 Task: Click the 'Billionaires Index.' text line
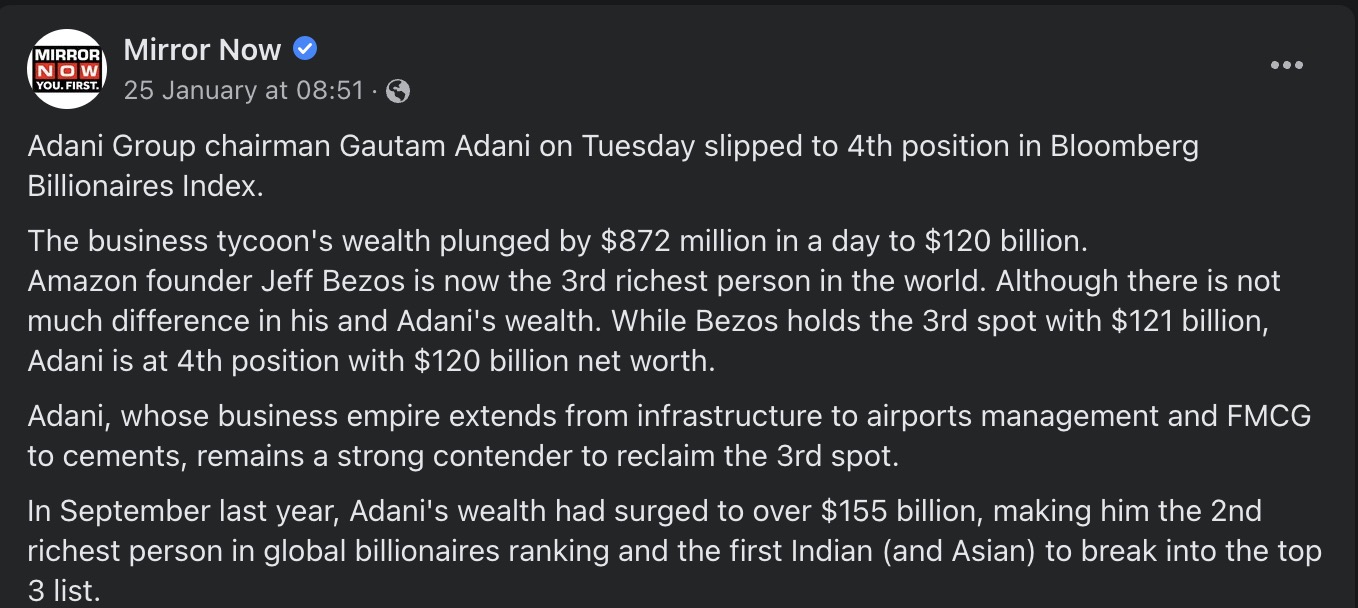click(146, 186)
